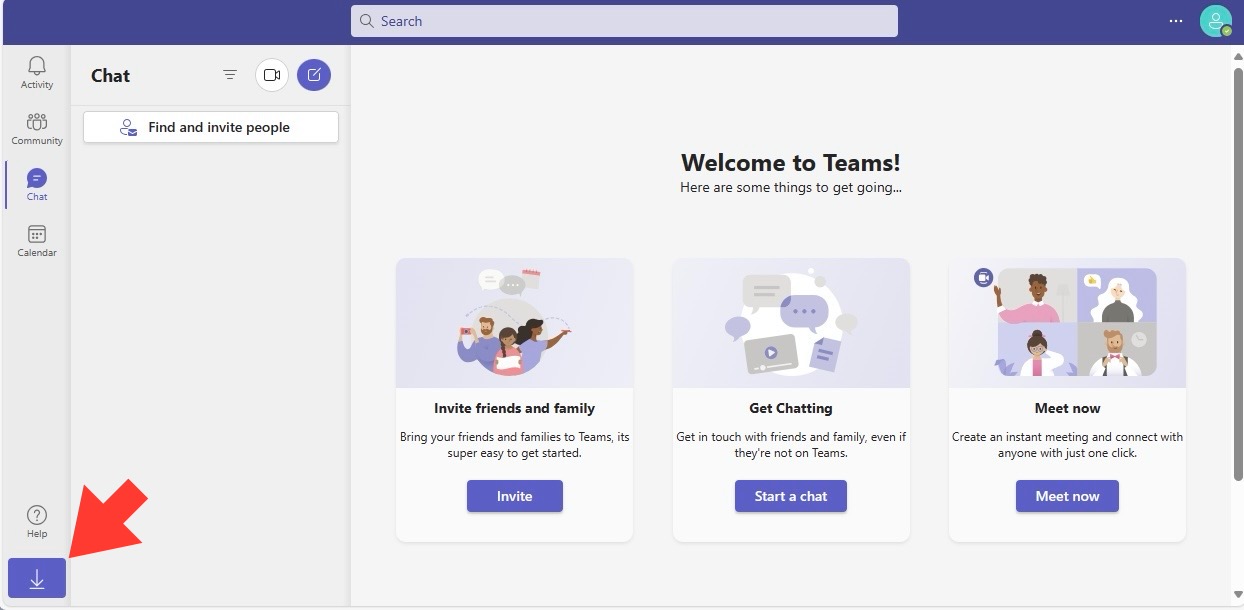
Task: Click the Invite friends and family illustration
Action: tap(514, 323)
